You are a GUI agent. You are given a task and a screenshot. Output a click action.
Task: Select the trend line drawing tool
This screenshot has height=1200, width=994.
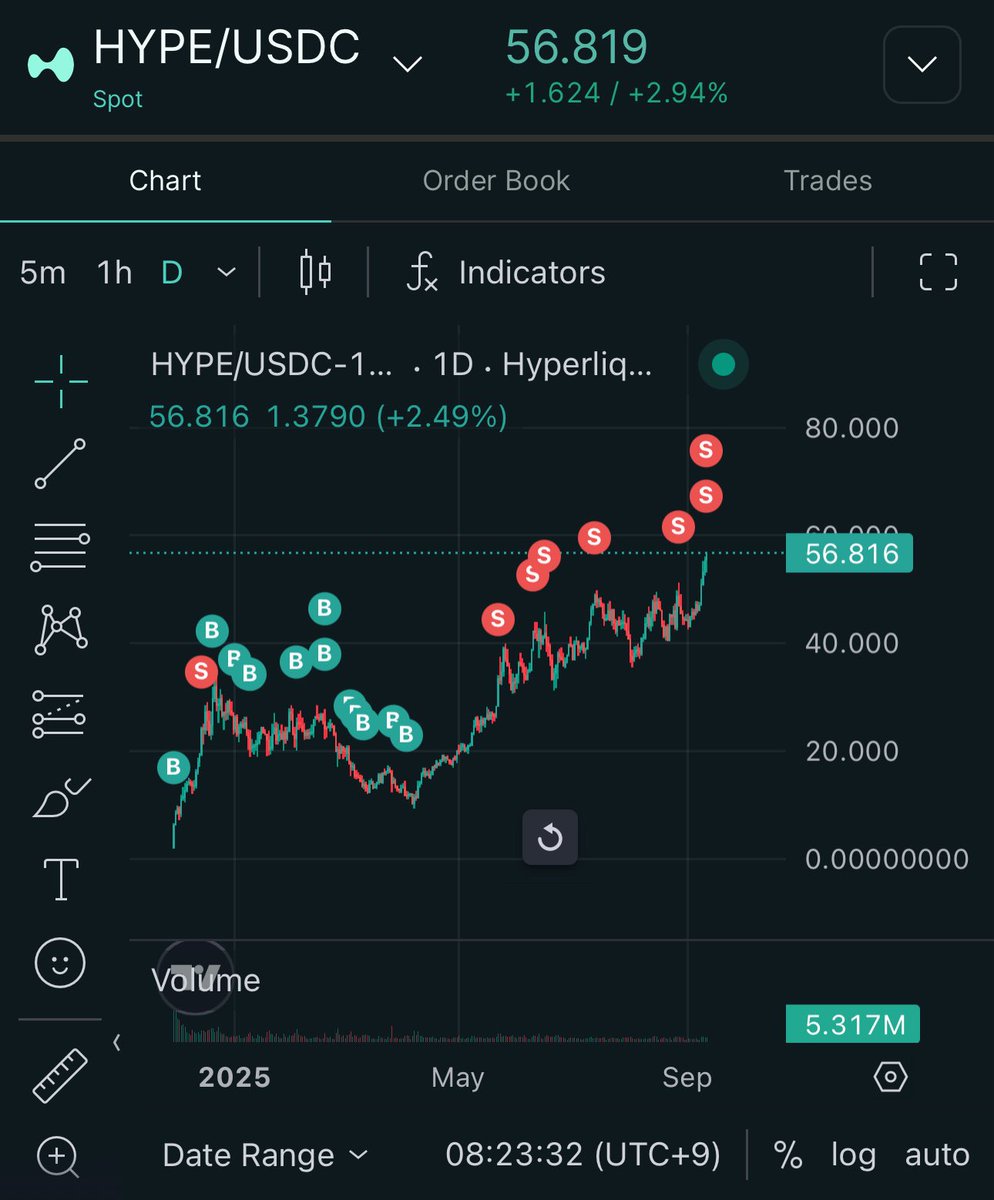click(x=61, y=463)
